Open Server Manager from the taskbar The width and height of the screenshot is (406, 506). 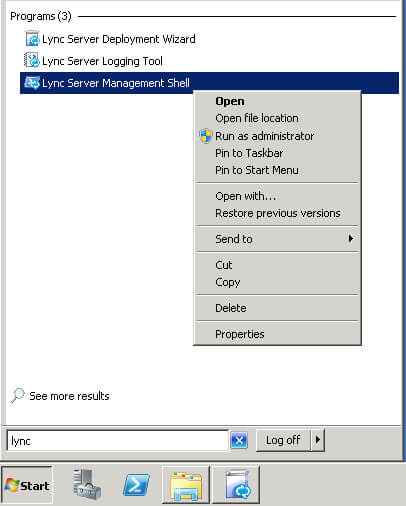87,485
